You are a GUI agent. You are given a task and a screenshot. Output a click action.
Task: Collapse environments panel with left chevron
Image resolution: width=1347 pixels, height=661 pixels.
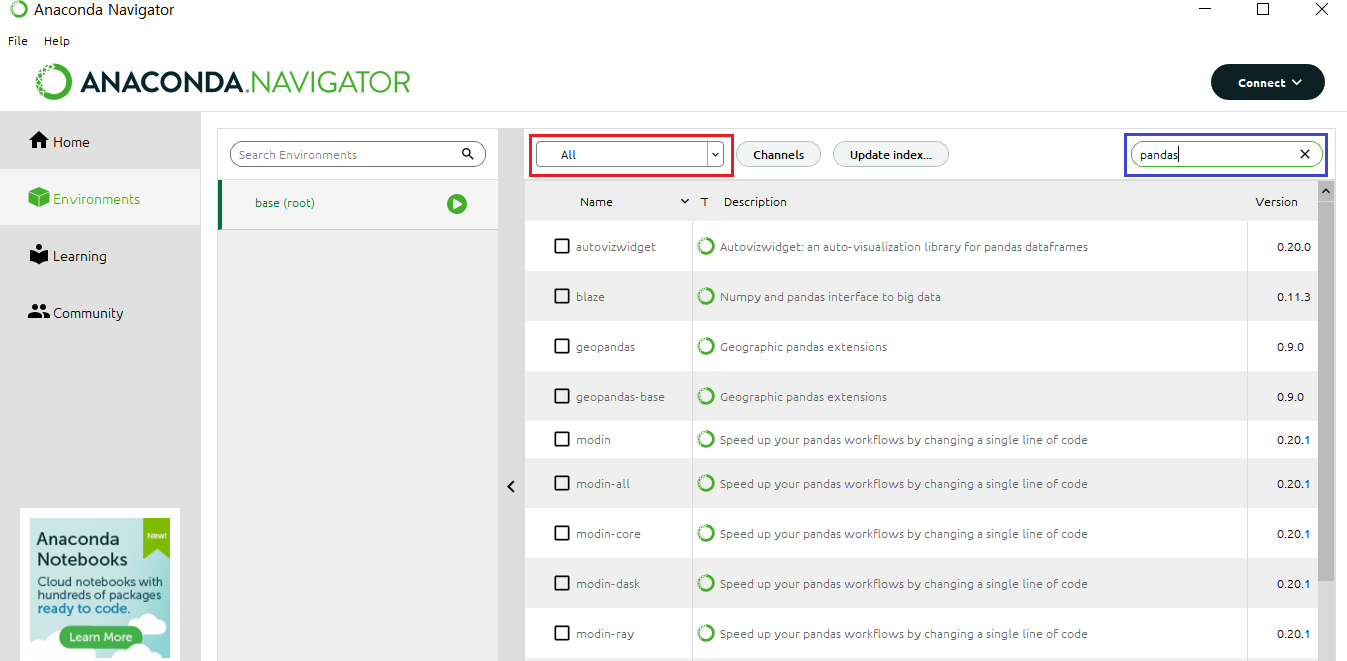(x=511, y=486)
